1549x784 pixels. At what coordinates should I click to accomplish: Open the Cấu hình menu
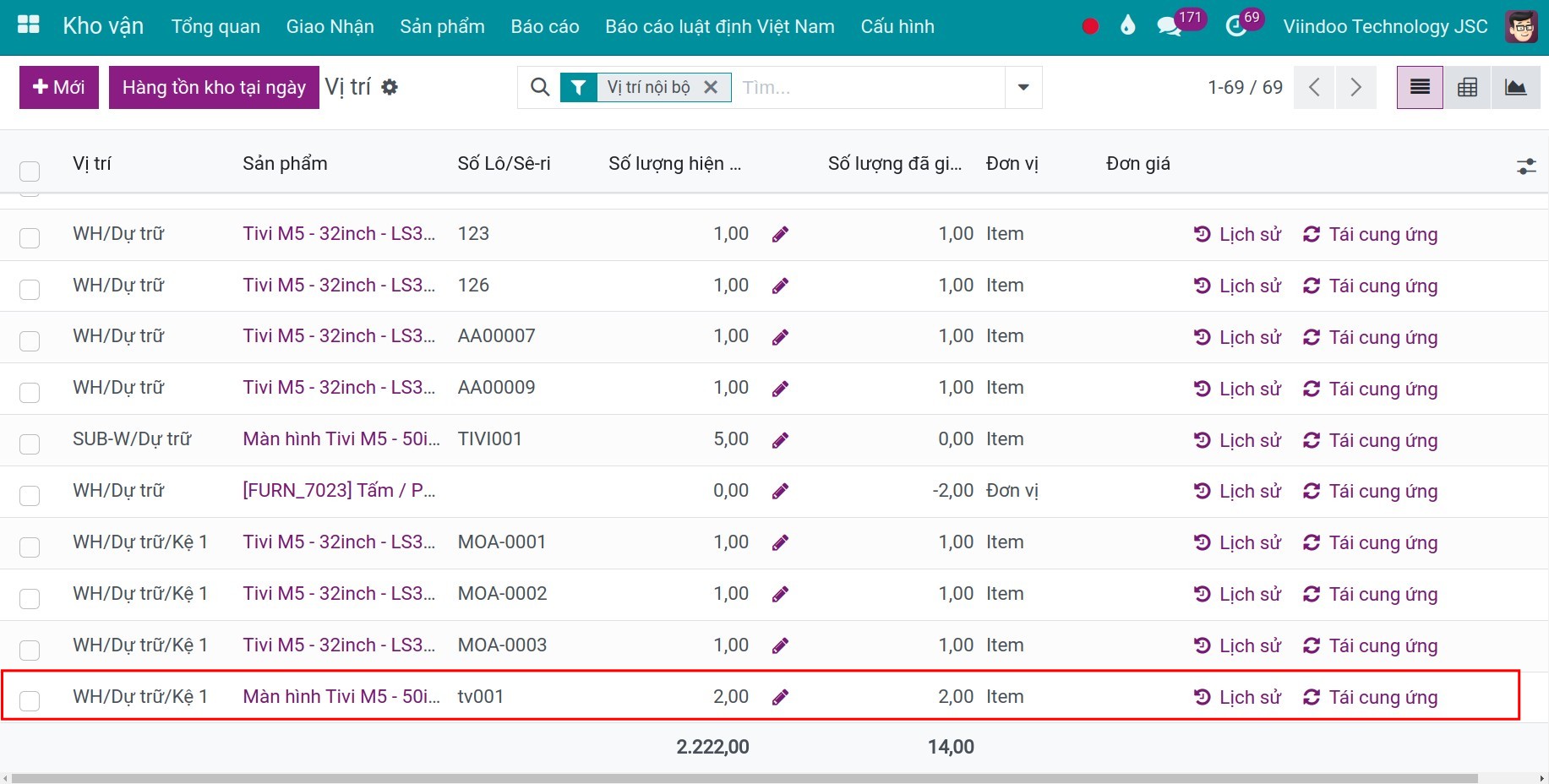[897, 26]
